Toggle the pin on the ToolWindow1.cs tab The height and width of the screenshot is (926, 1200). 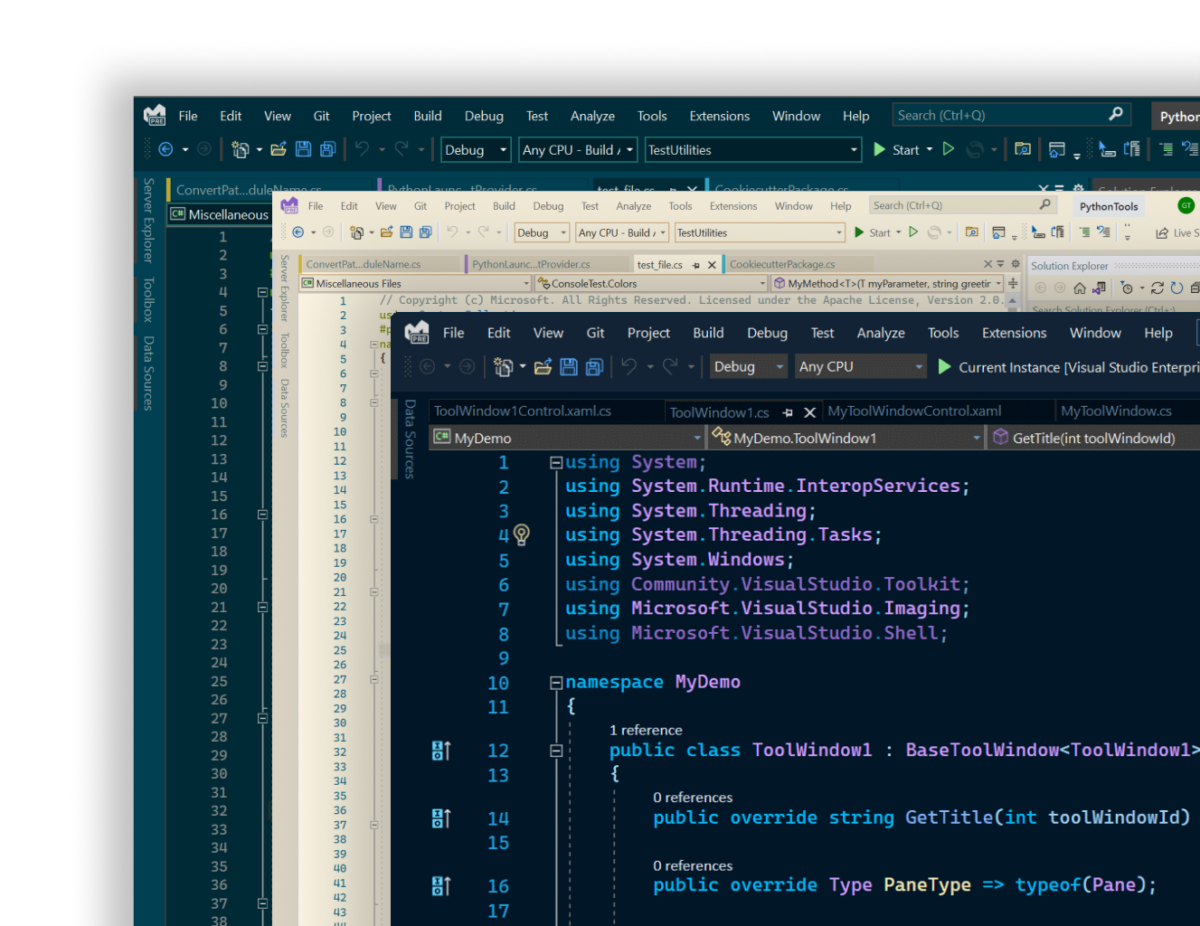pyautogui.click(x=789, y=411)
